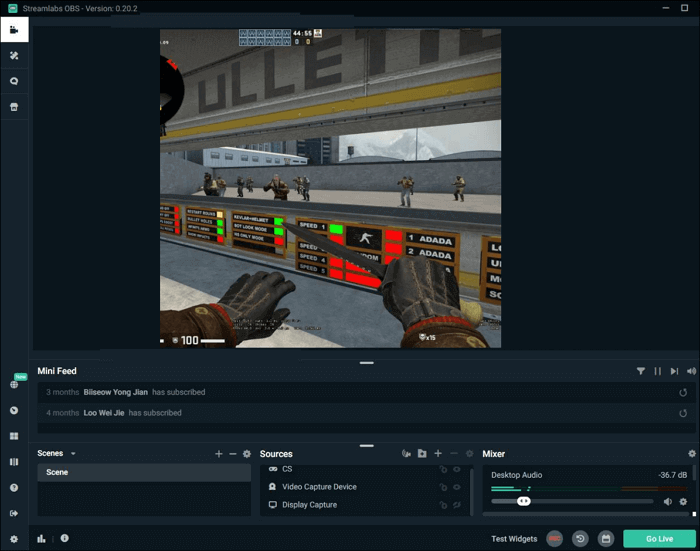Pause the Mini Feed event queue

[658, 371]
